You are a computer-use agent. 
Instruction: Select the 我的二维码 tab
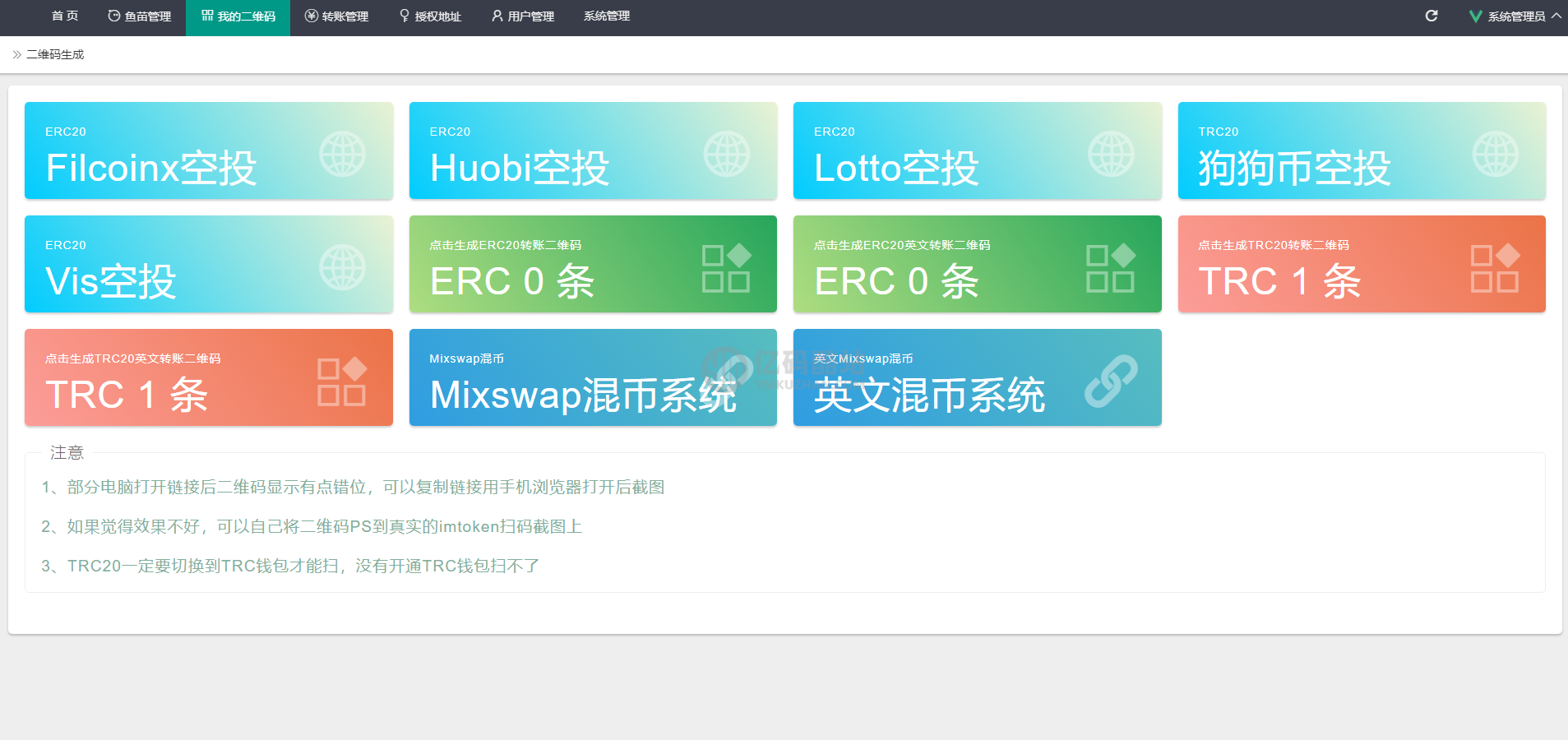238,16
